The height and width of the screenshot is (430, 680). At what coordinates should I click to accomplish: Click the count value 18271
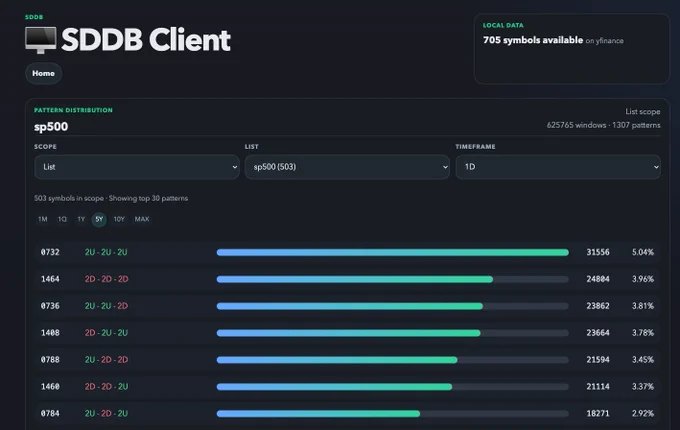coord(598,414)
